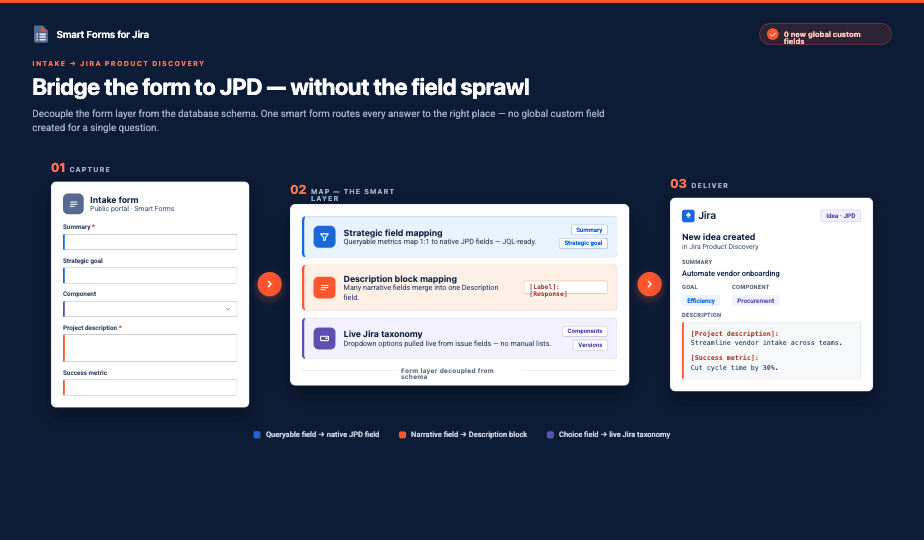Click the Versions tag in Live Jira taxonomy
The image size is (924, 540).
[590, 345]
